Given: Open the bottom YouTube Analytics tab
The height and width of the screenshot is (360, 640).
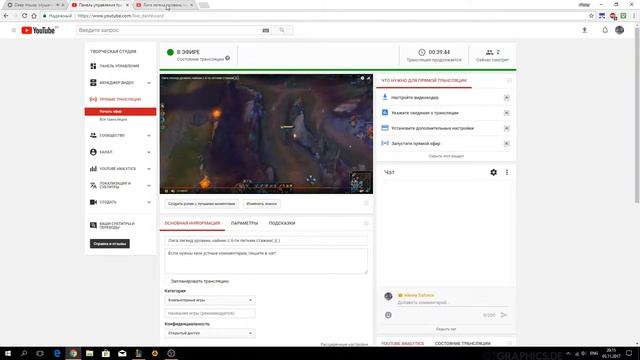Looking at the screenshot, I should (402, 344).
